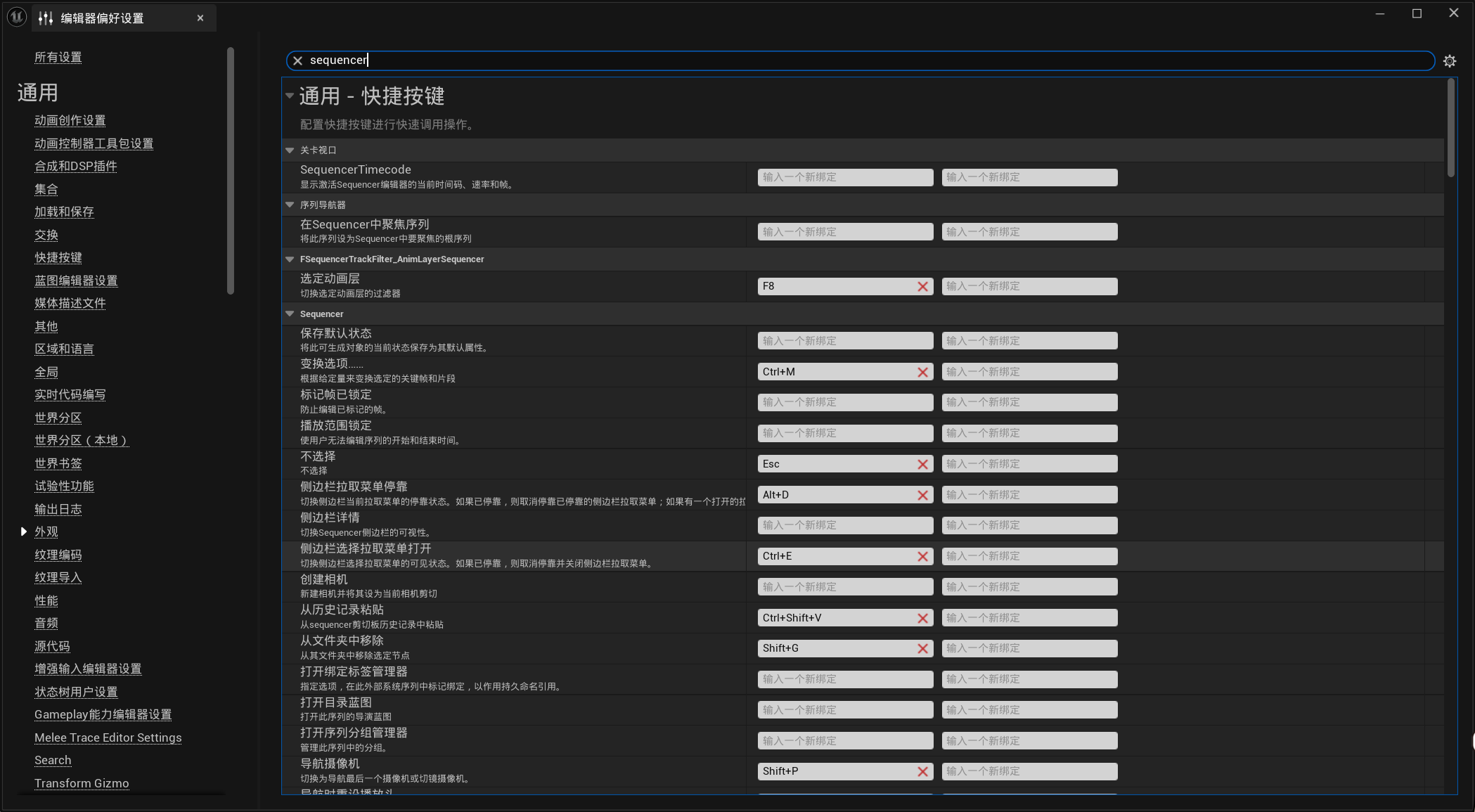
Task: Click the sequencer search input field
Action: click(x=861, y=60)
